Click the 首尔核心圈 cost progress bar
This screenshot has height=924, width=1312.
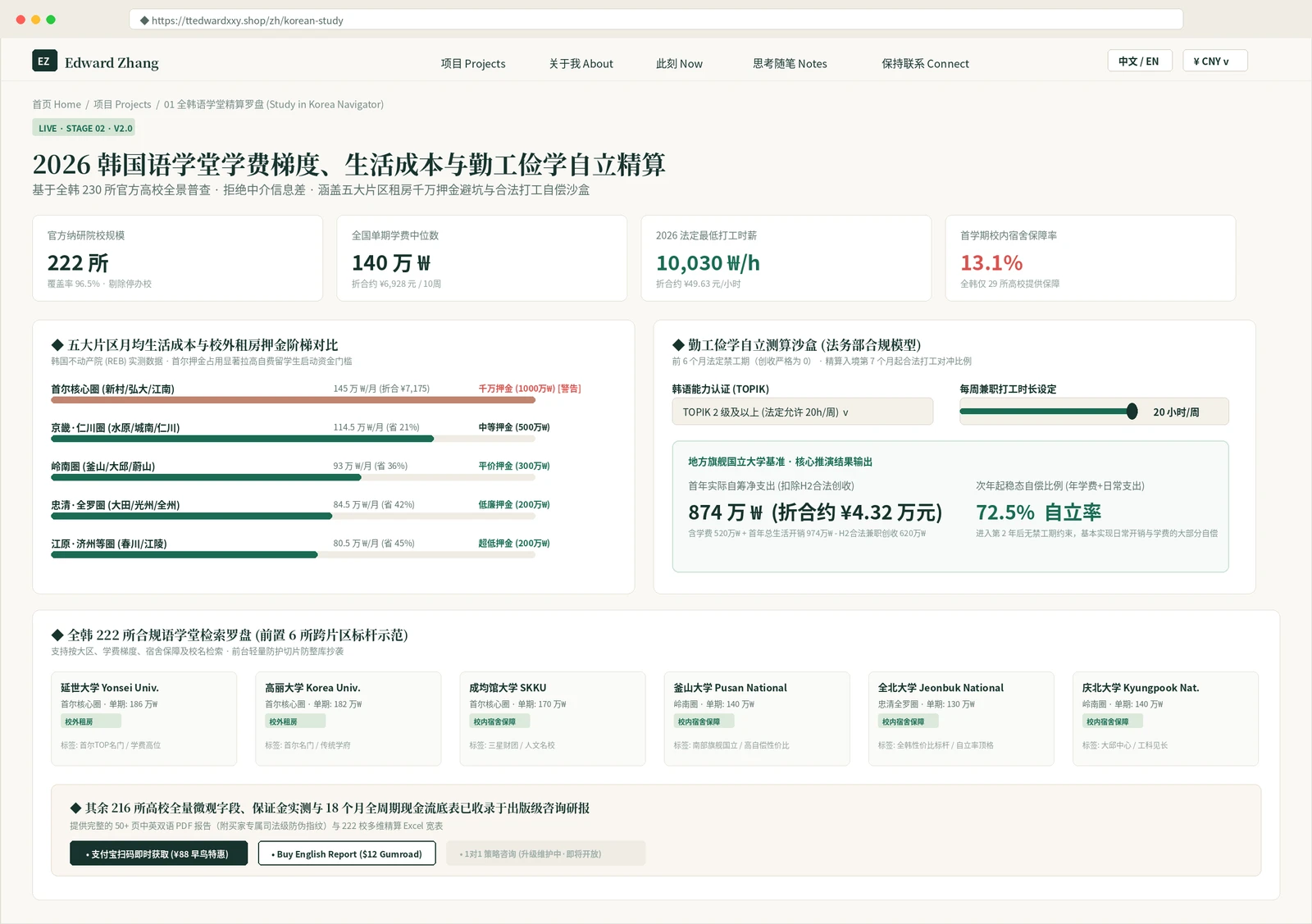tap(293, 400)
